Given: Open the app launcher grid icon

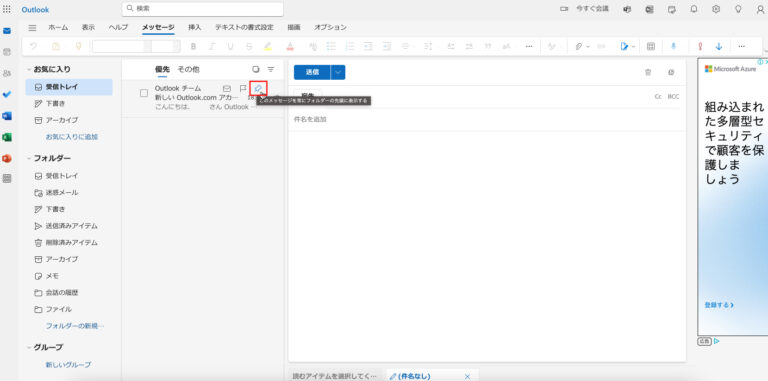Looking at the screenshot, I should [7, 9].
